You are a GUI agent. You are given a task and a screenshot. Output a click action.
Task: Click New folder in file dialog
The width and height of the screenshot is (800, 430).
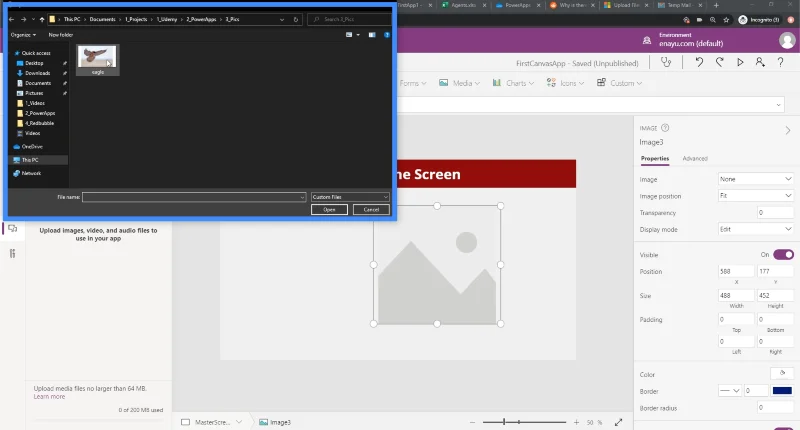pyautogui.click(x=61, y=35)
